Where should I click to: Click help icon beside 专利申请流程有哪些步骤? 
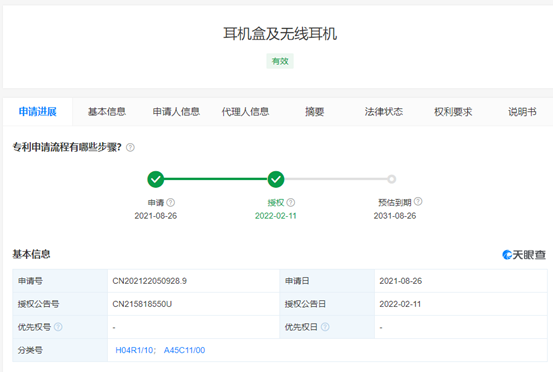pyautogui.click(x=130, y=147)
